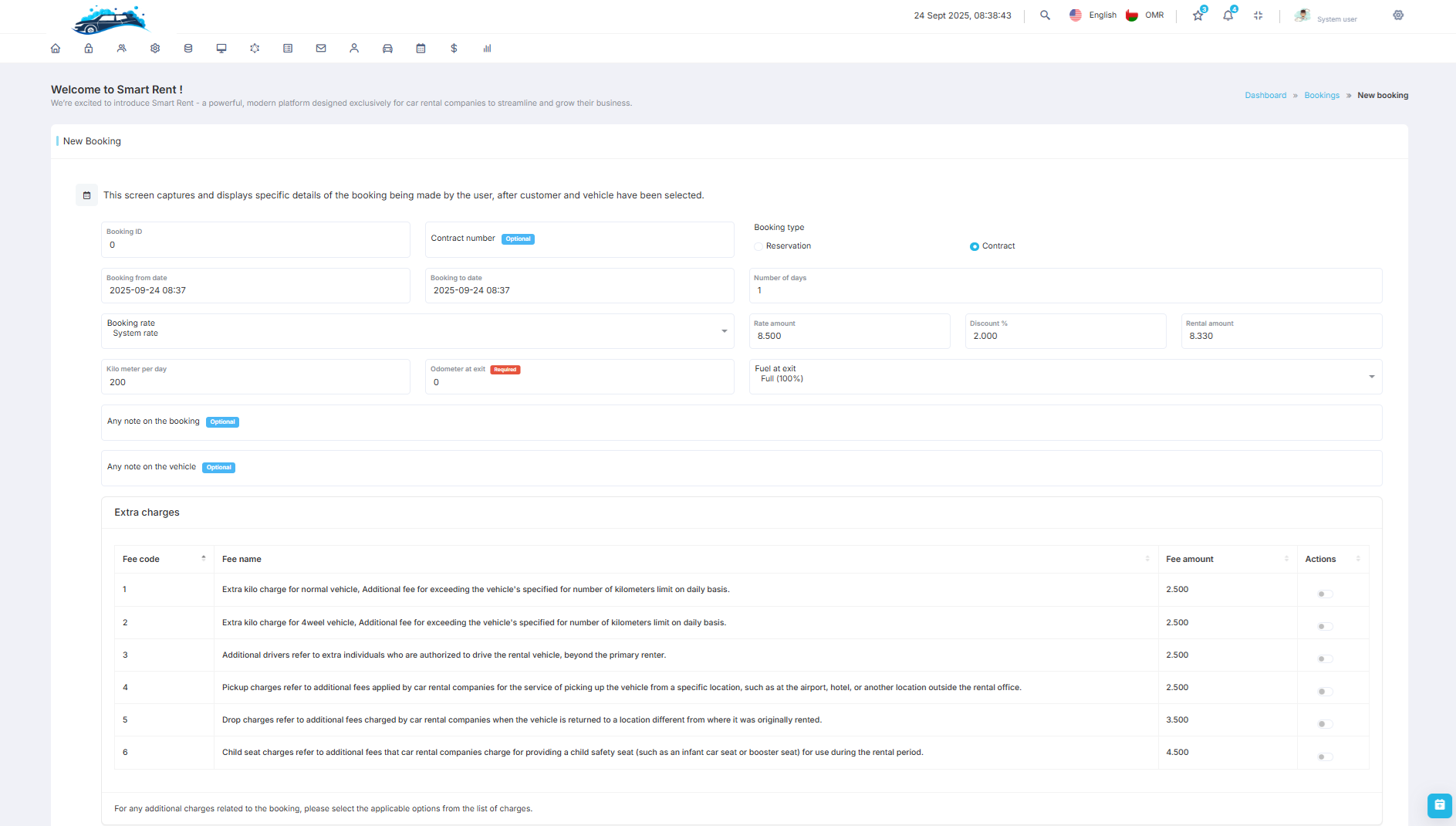The image size is (1456, 826).
Task: Enable the child seat charge toggle
Action: pyautogui.click(x=1324, y=757)
